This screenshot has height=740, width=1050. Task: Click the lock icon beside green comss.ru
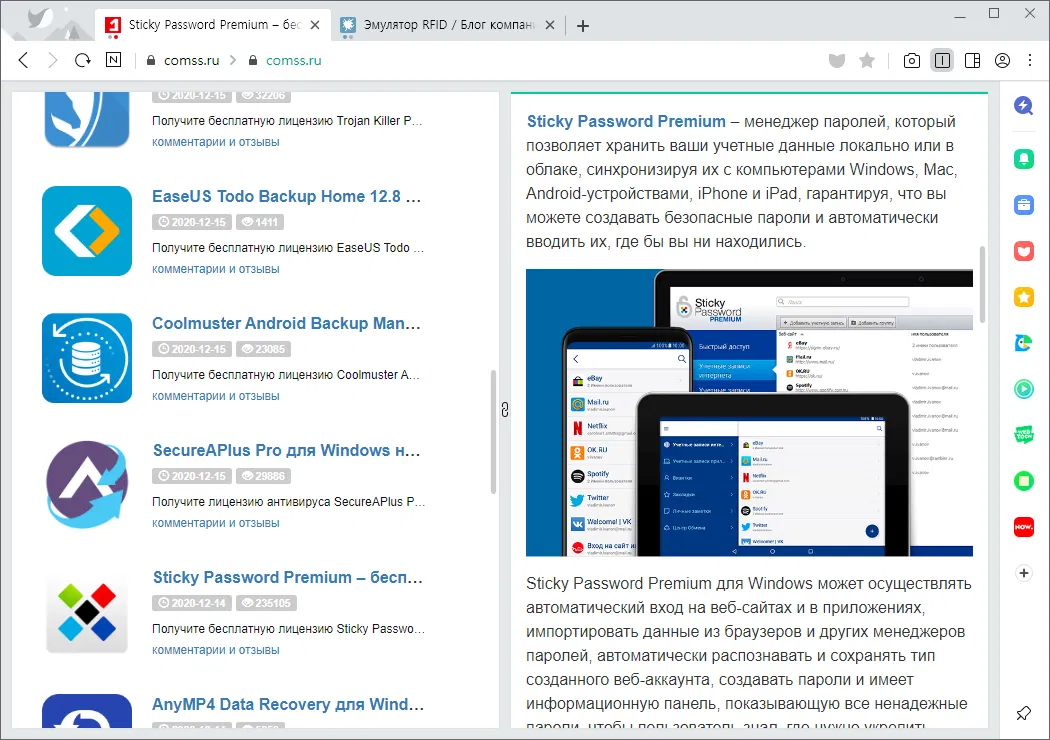click(252, 60)
